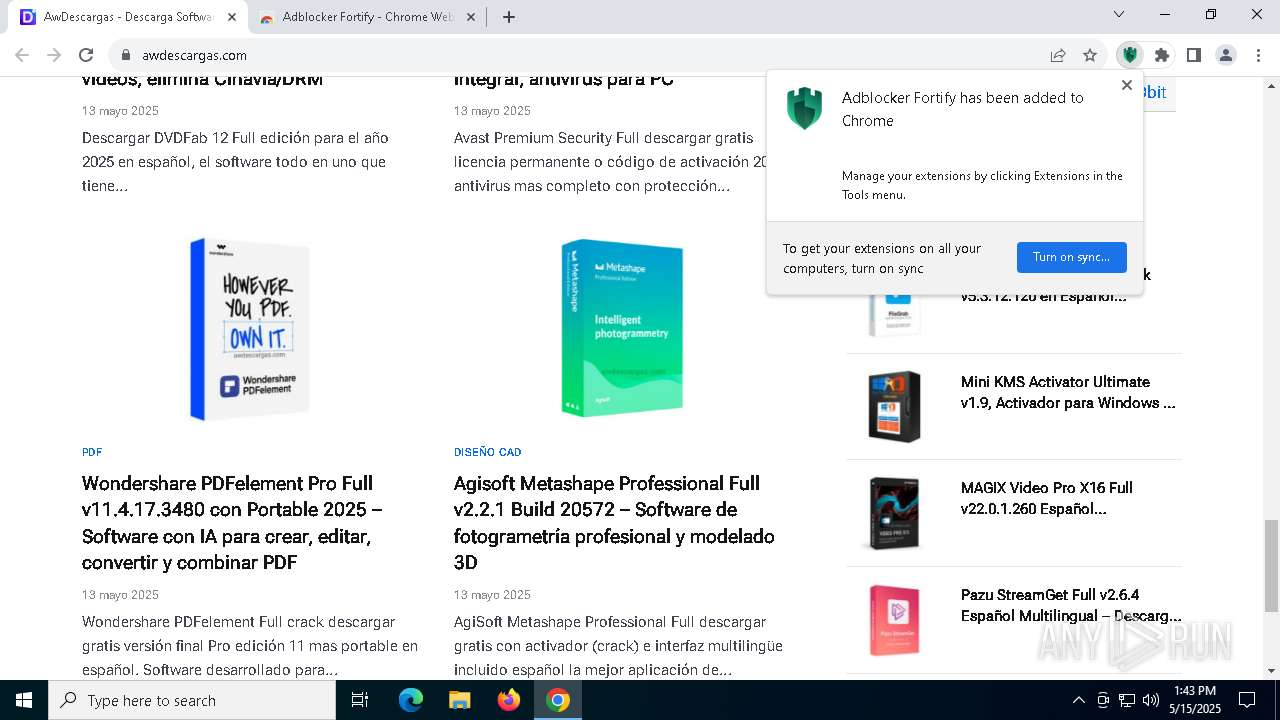
Task: Show hidden system tray icons
Action: click(1078, 700)
